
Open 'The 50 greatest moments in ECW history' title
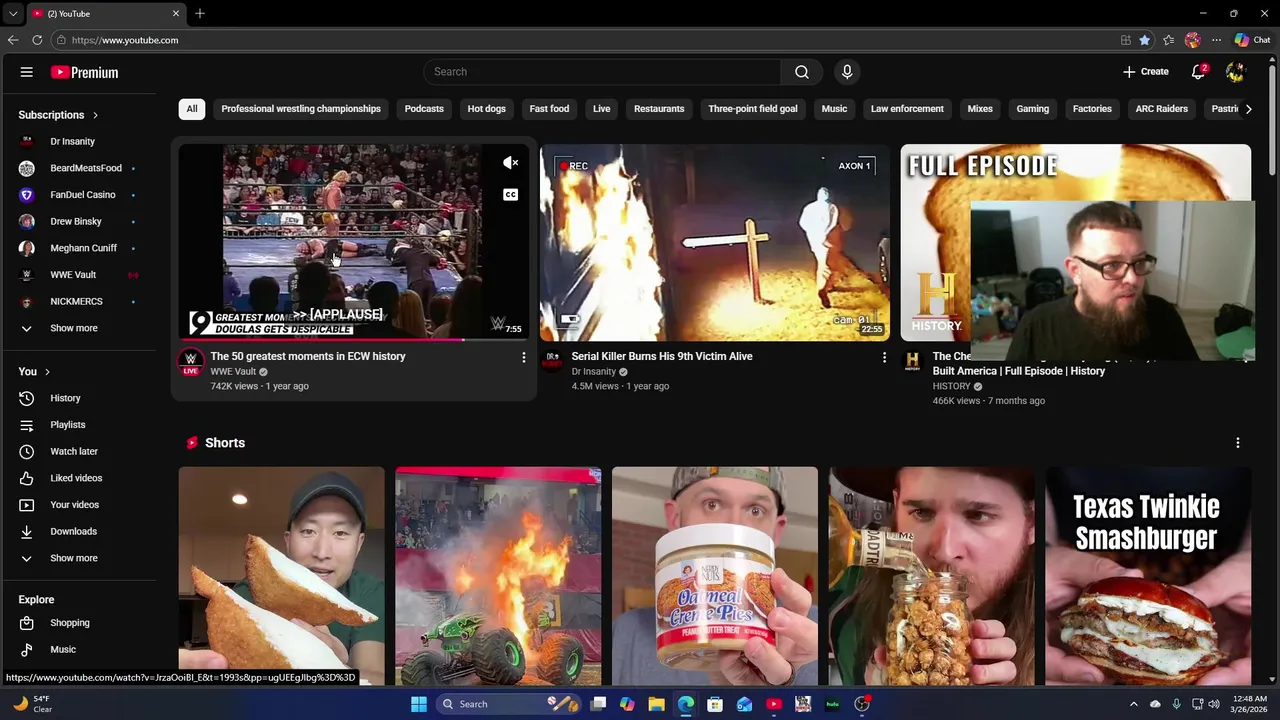pyautogui.click(x=308, y=357)
